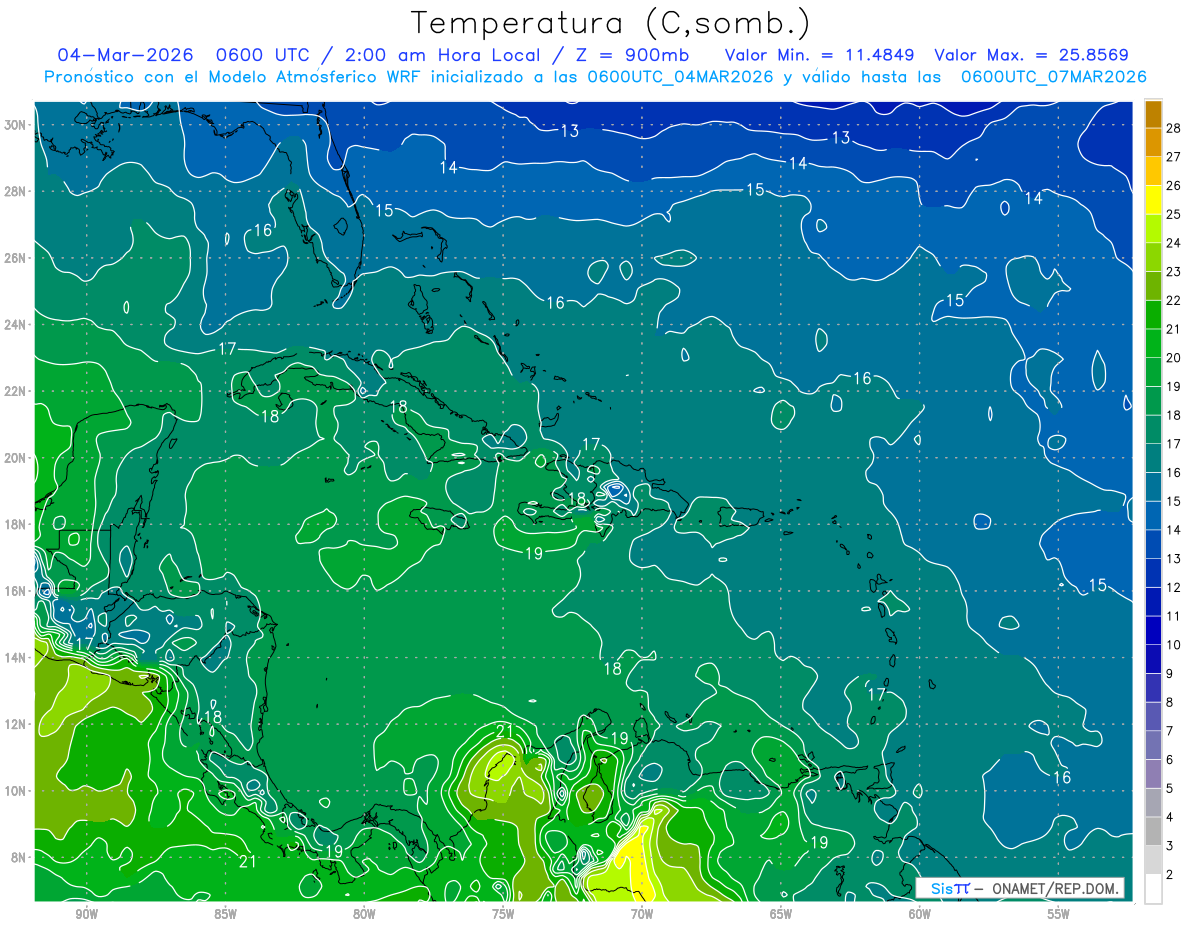
Task: Click the color scale label 5
Action: 1170,789
